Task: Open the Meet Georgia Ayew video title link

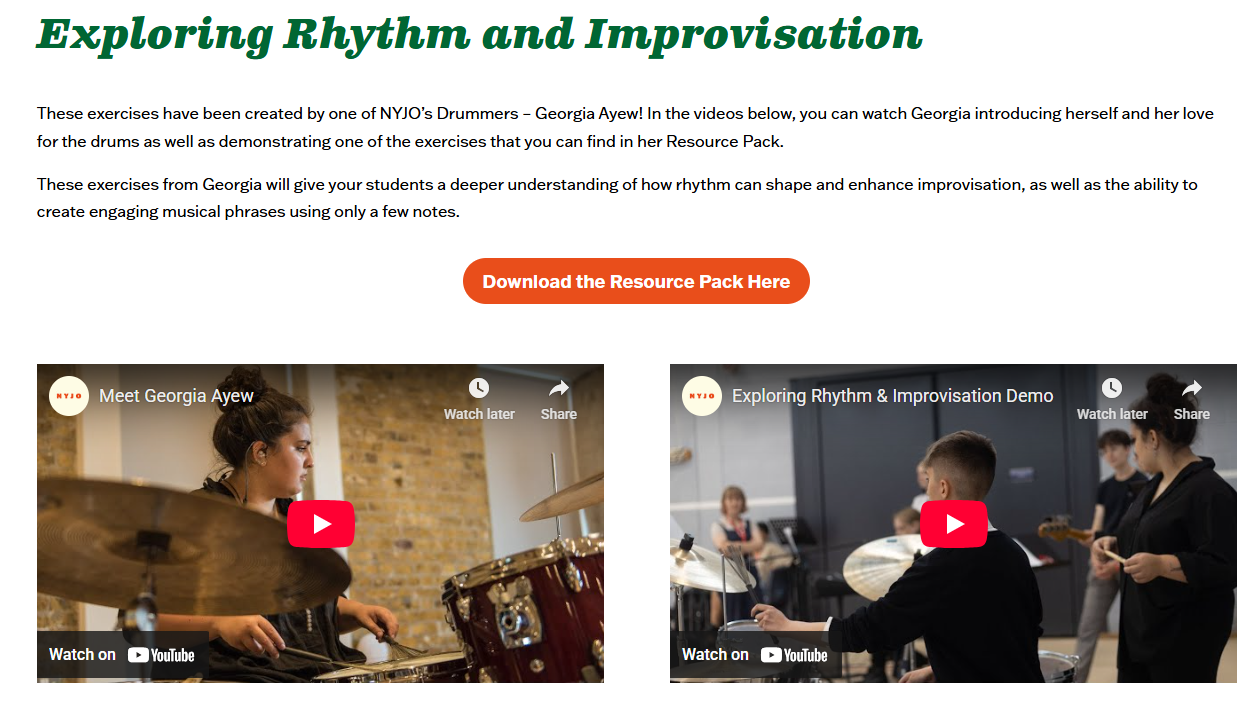Action: point(177,396)
